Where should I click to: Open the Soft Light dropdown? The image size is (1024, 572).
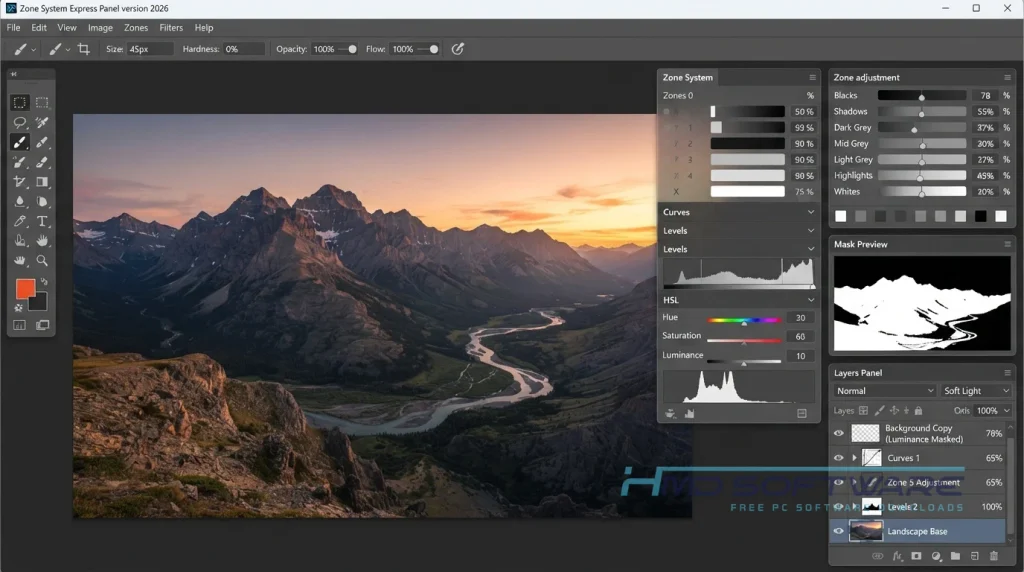click(976, 390)
